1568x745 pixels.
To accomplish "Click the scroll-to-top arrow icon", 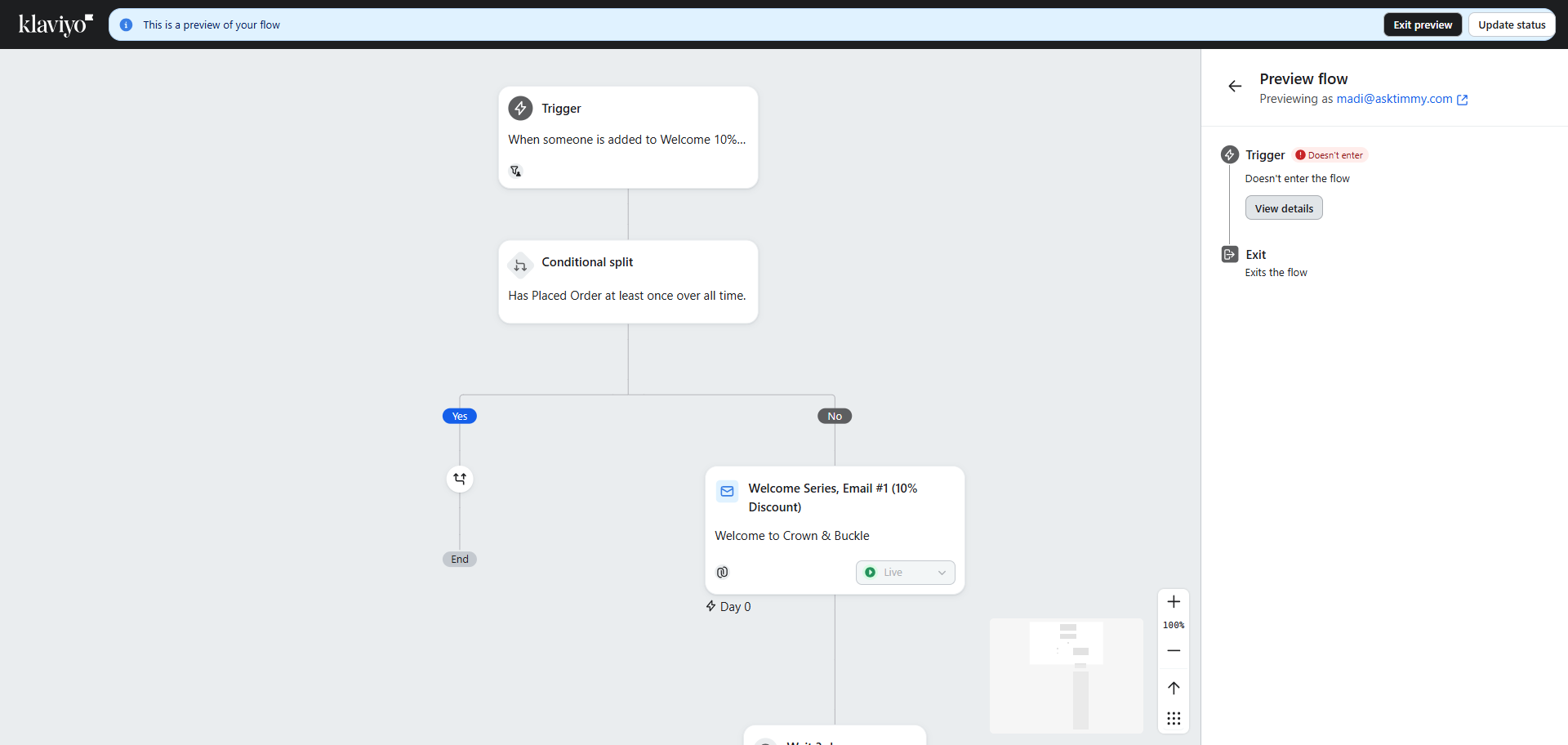I will [1174, 688].
